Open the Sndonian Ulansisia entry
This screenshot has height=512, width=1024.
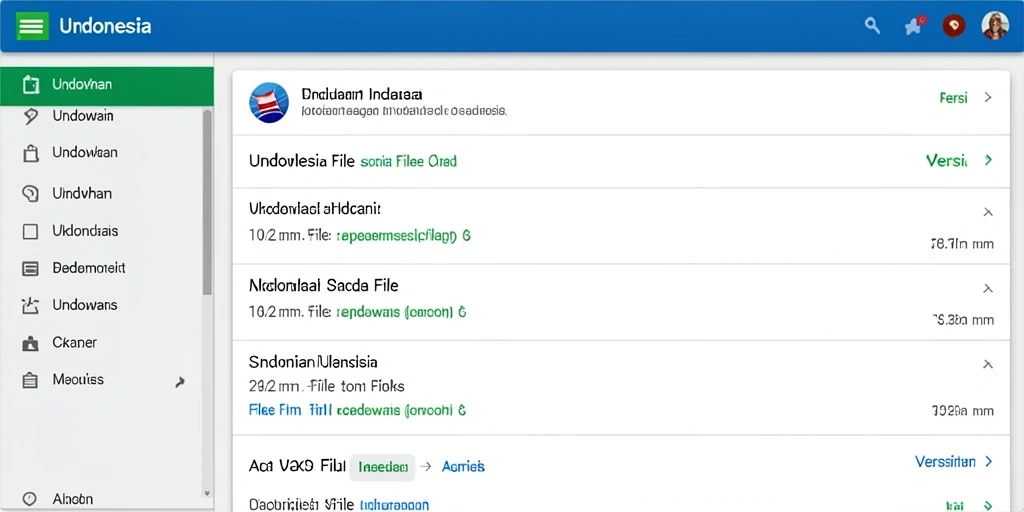313,361
